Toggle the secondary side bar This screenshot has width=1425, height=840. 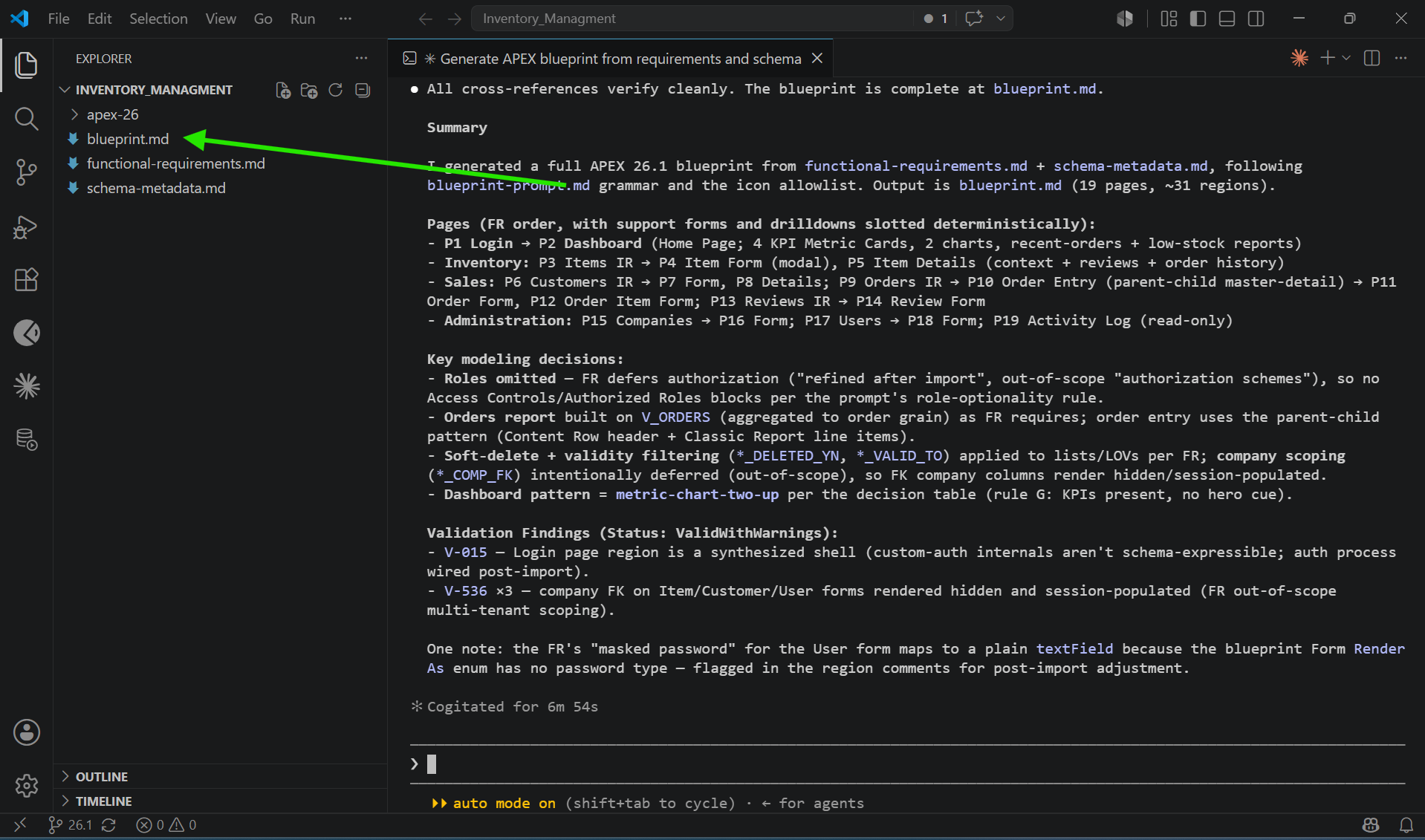[x=1256, y=19]
